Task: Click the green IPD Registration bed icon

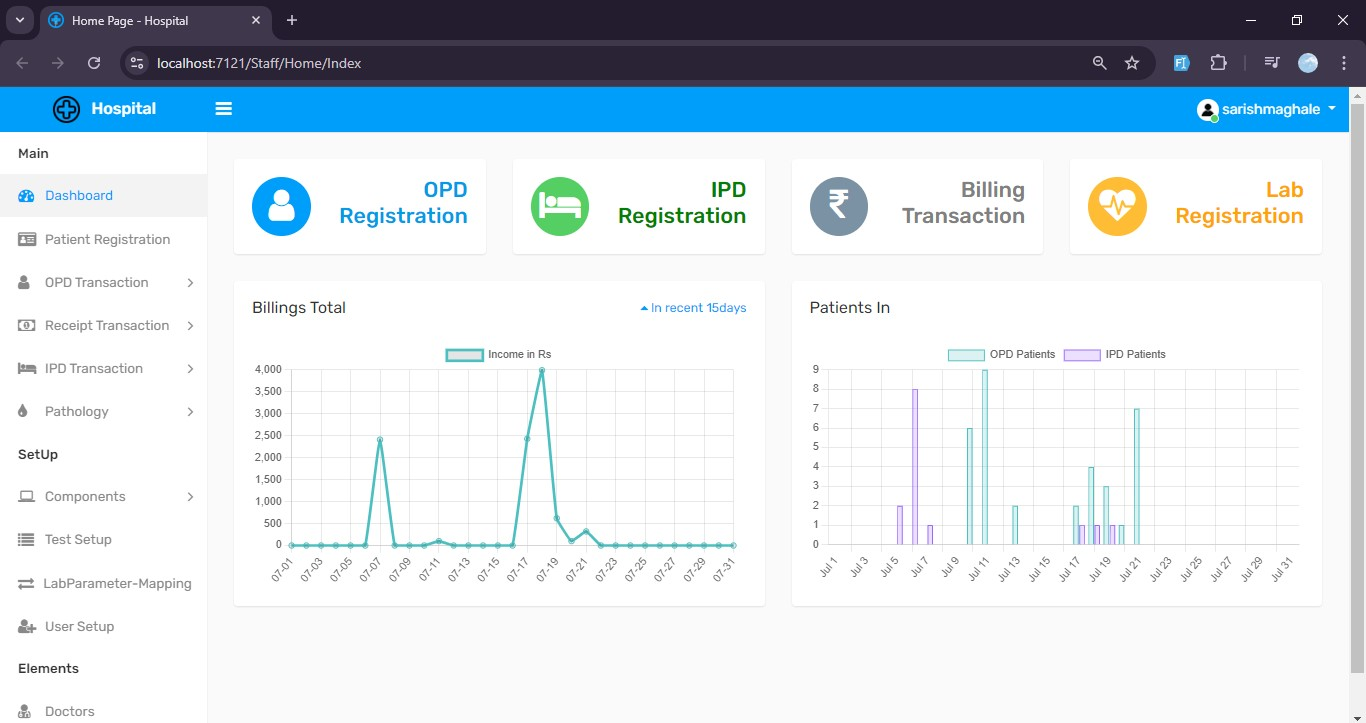Action: (x=560, y=206)
